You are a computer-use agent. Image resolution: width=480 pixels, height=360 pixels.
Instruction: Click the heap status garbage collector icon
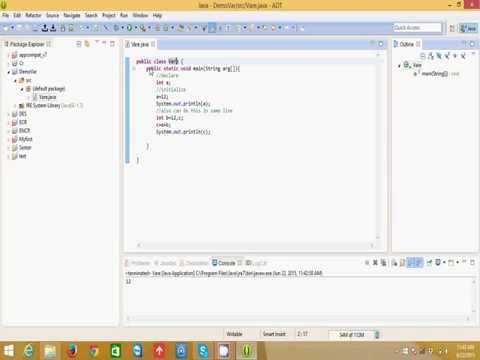pos(377,334)
